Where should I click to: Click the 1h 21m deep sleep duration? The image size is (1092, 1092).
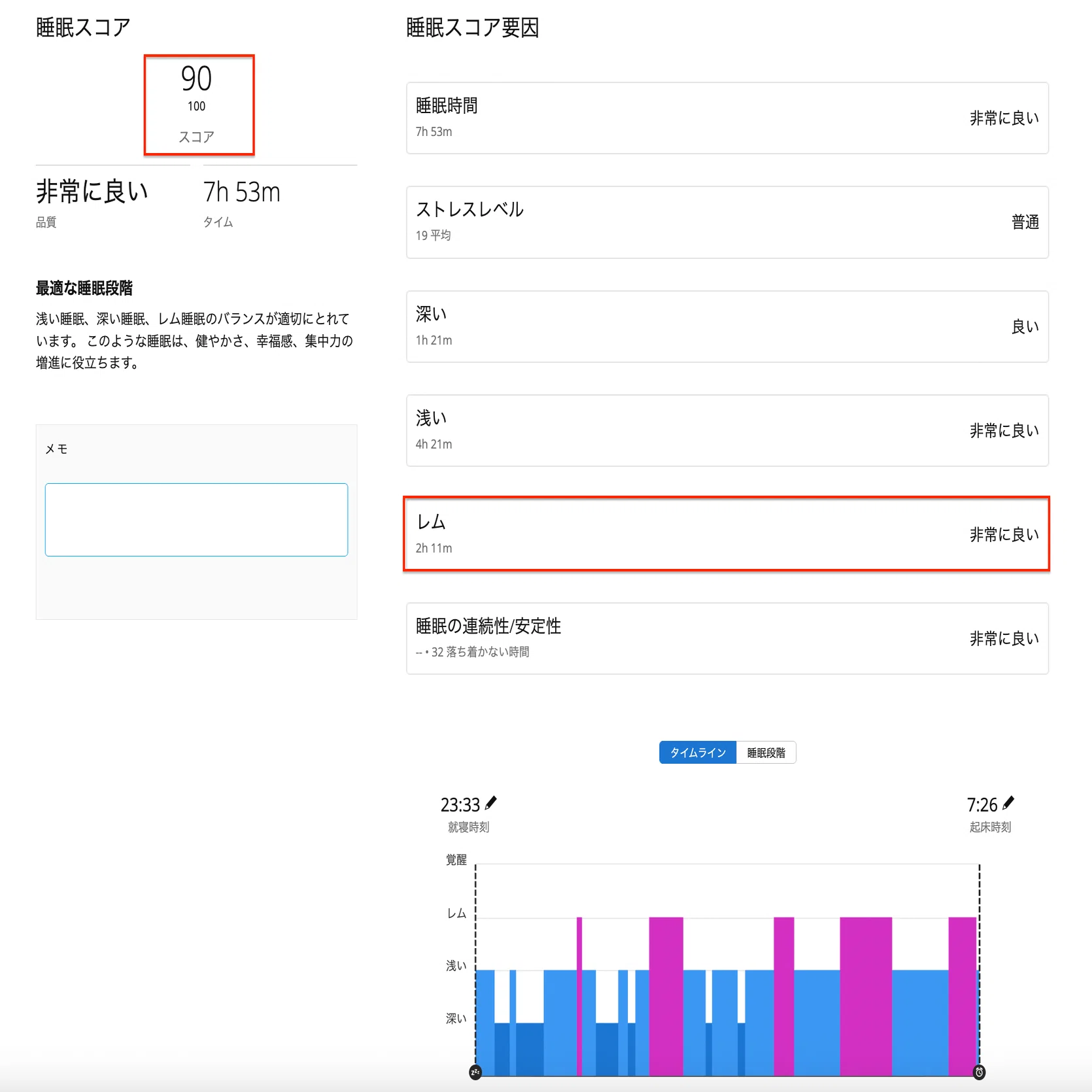click(x=434, y=340)
